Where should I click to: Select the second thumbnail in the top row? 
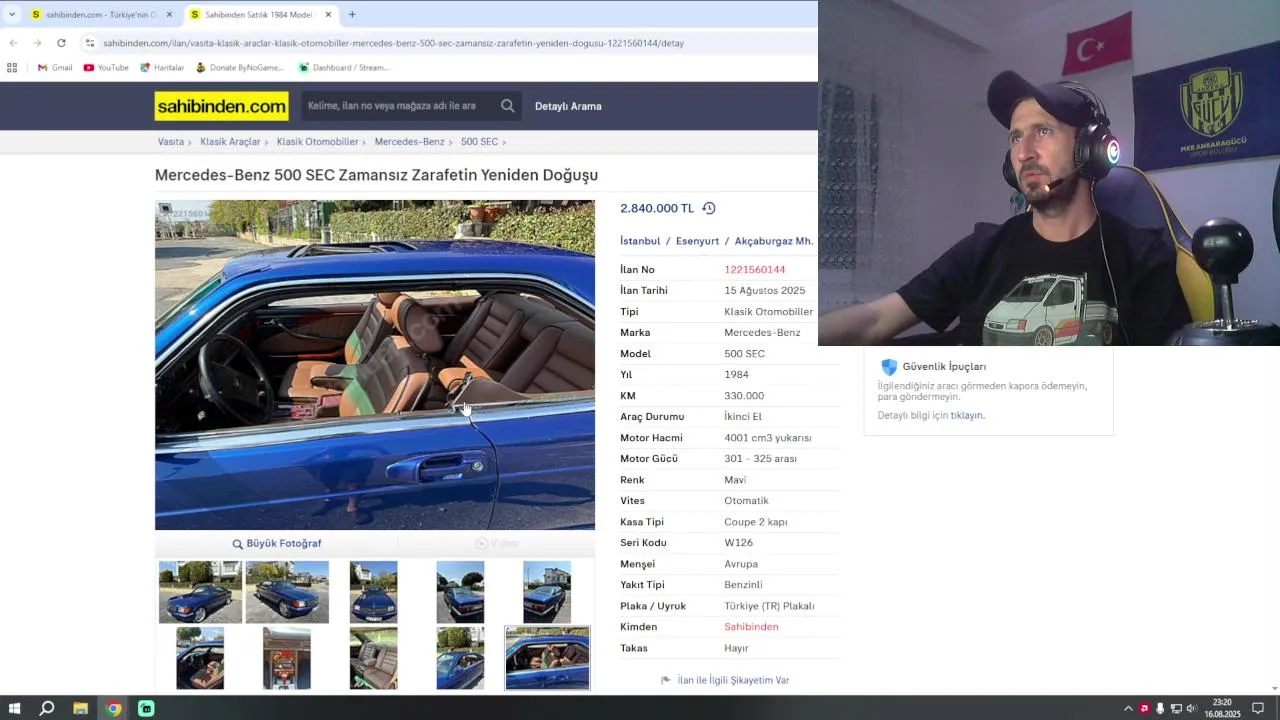(287, 592)
